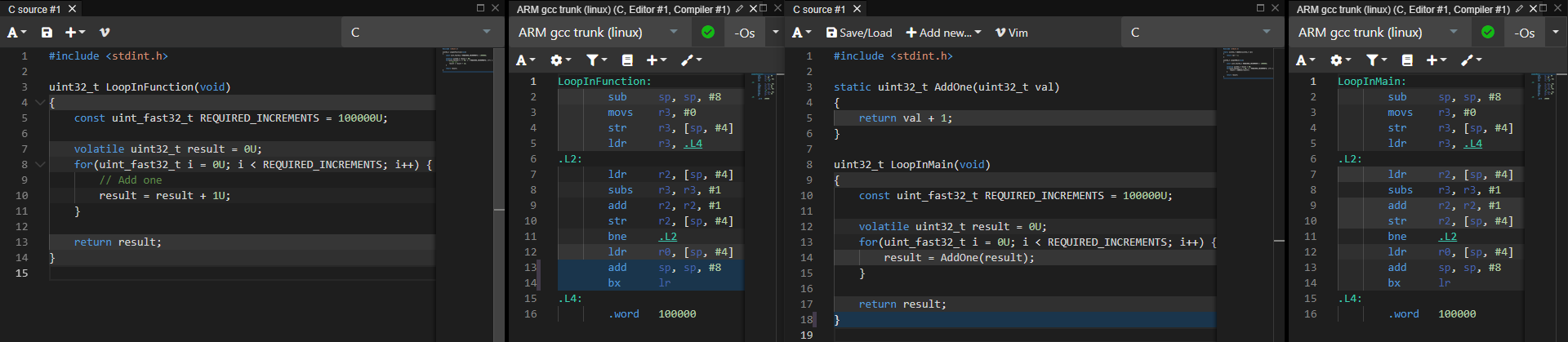Maximize the LoopInFunction source editor pane
Screen dimensions: 1568x342
pyautogui.click(x=480, y=8)
